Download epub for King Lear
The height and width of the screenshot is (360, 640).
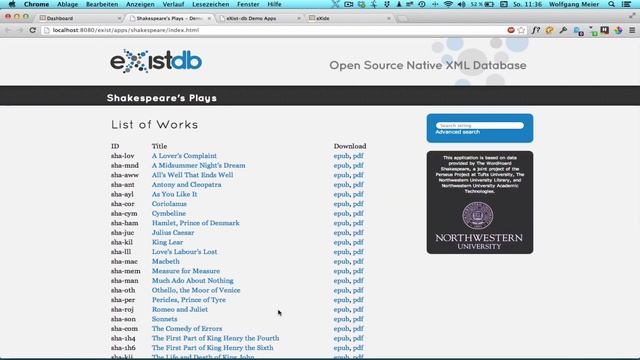click(x=341, y=242)
